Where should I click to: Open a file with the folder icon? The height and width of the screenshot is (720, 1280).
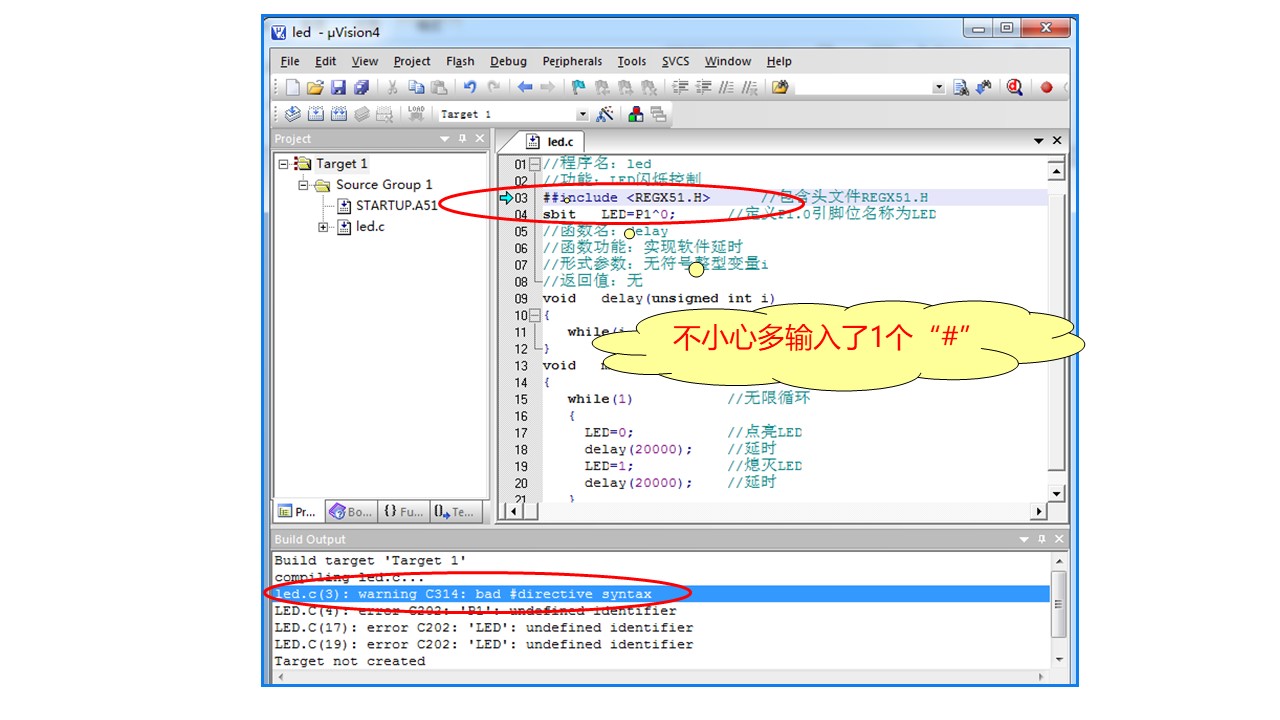coord(315,88)
